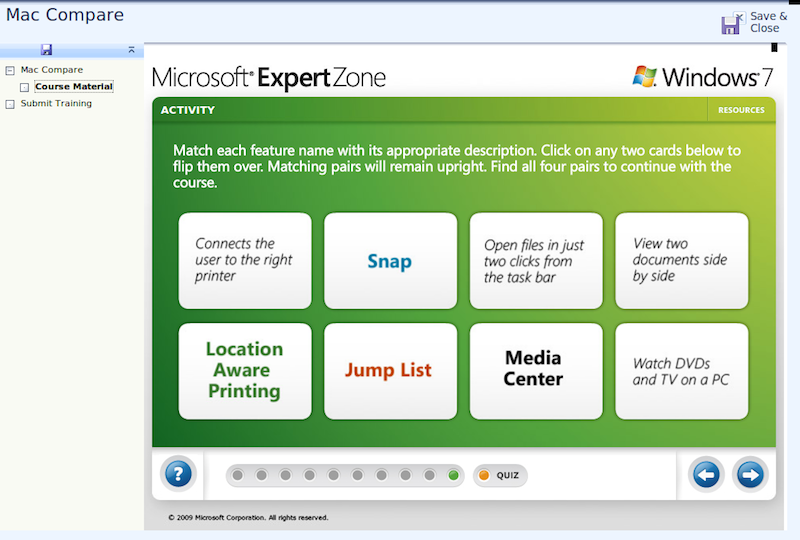This screenshot has height=540, width=800.
Task: Select Course Material in the tree
Action: (x=74, y=86)
